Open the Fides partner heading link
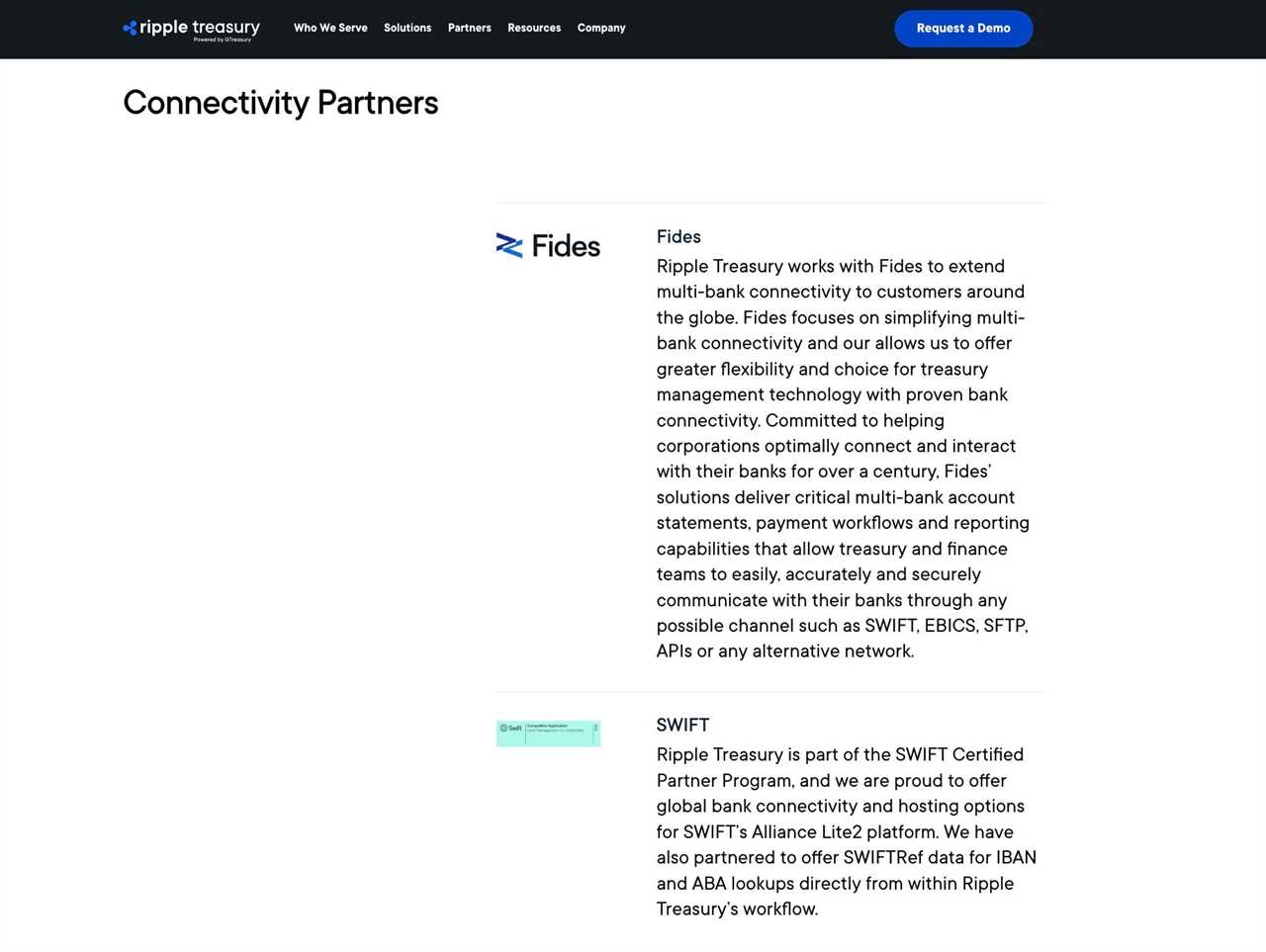The image size is (1266, 952). click(678, 236)
